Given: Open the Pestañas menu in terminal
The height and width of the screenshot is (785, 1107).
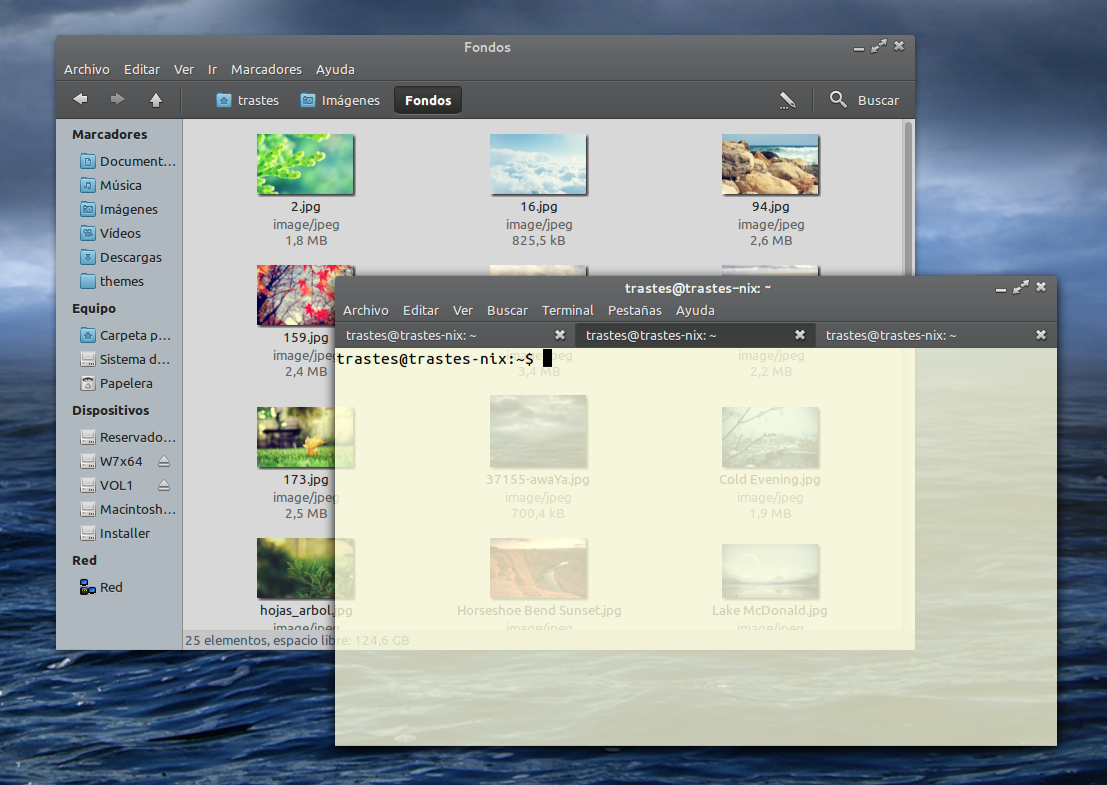Looking at the screenshot, I should [635, 310].
